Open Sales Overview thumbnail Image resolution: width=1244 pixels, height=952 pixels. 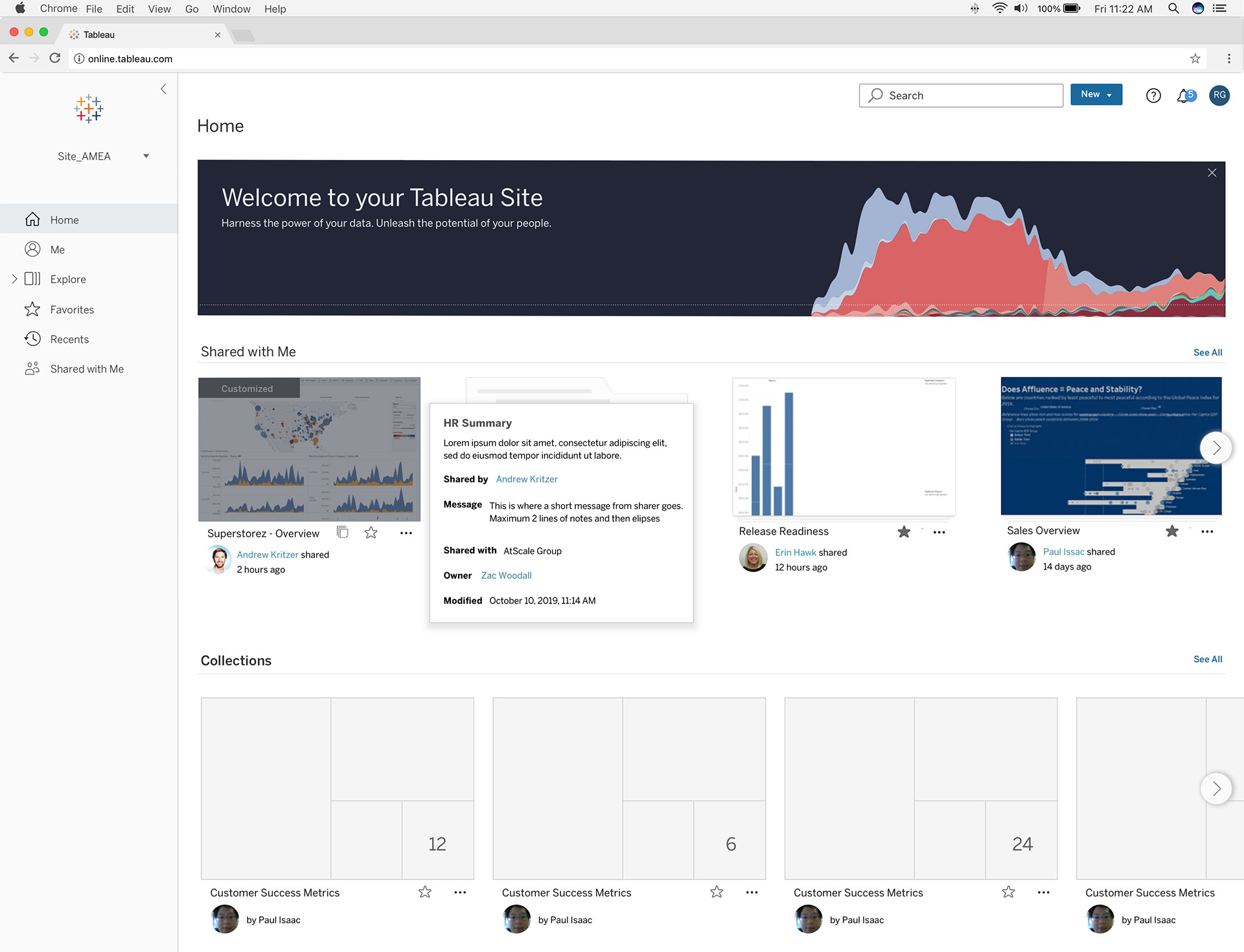[x=1111, y=447]
